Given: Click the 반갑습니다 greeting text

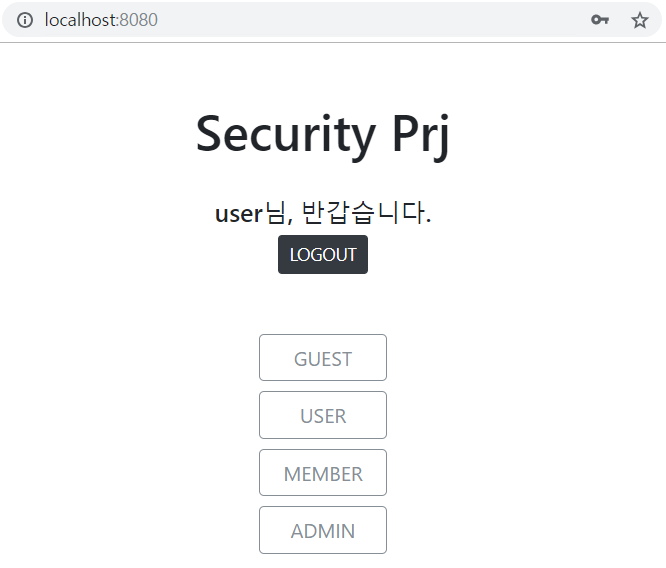Looking at the screenshot, I should pyautogui.click(x=366, y=212).
